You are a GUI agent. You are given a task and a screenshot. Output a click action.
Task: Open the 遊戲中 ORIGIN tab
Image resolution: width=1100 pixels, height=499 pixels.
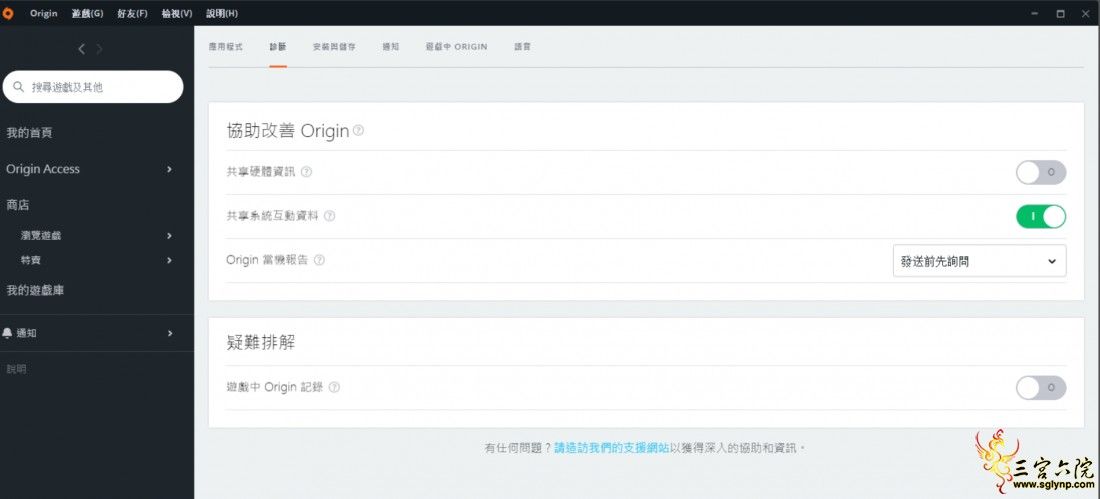(x=456, y=47)
